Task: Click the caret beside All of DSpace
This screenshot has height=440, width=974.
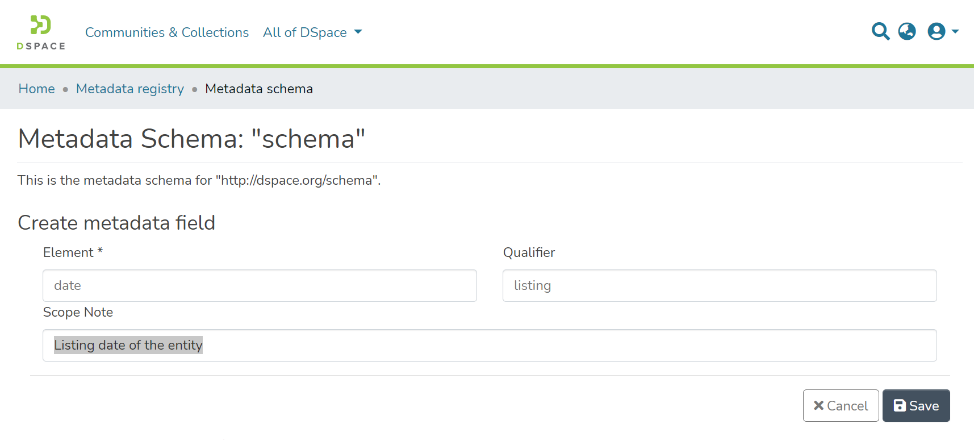Action: pos(358,32)
